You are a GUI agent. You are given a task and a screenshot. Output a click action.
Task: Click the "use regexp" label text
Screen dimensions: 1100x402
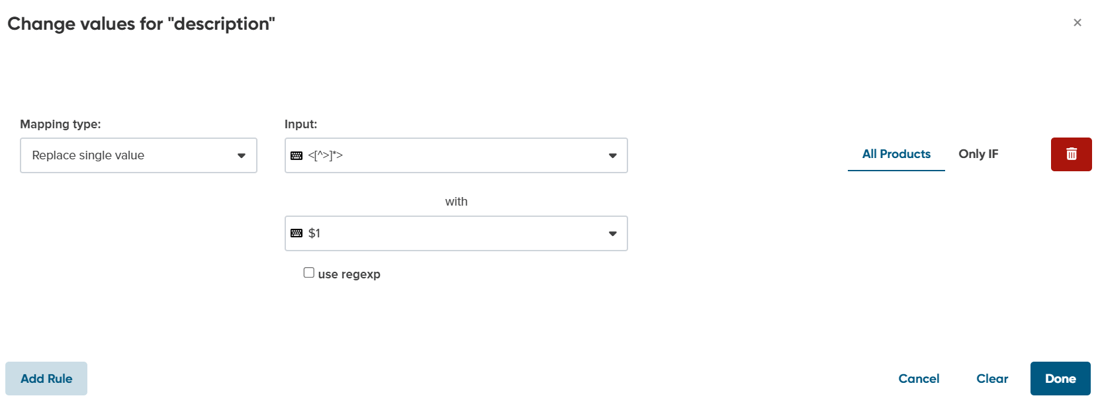[x=349, y=274]
